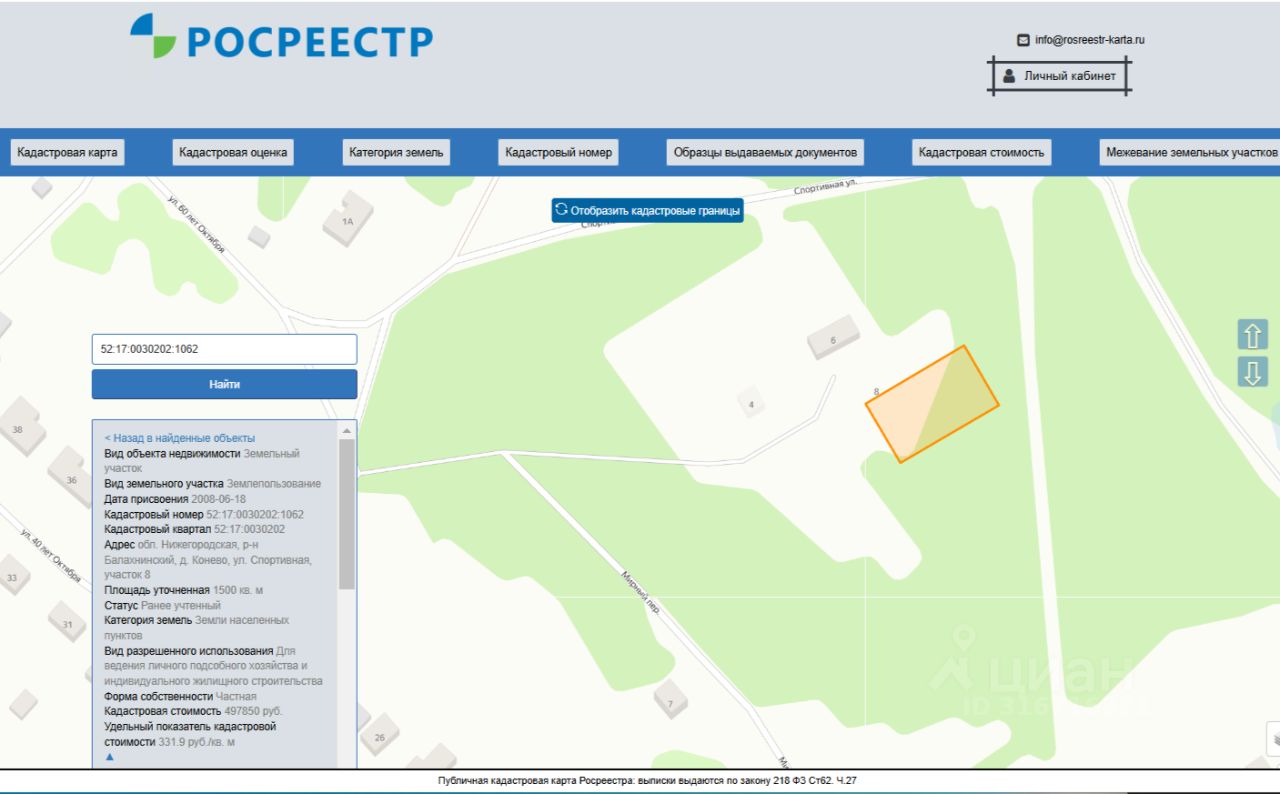Image resolution: width=1280 pixels, height=794 pixels.
Task: Collapse details with blue triangle arrow
Action: click(110, 757)
